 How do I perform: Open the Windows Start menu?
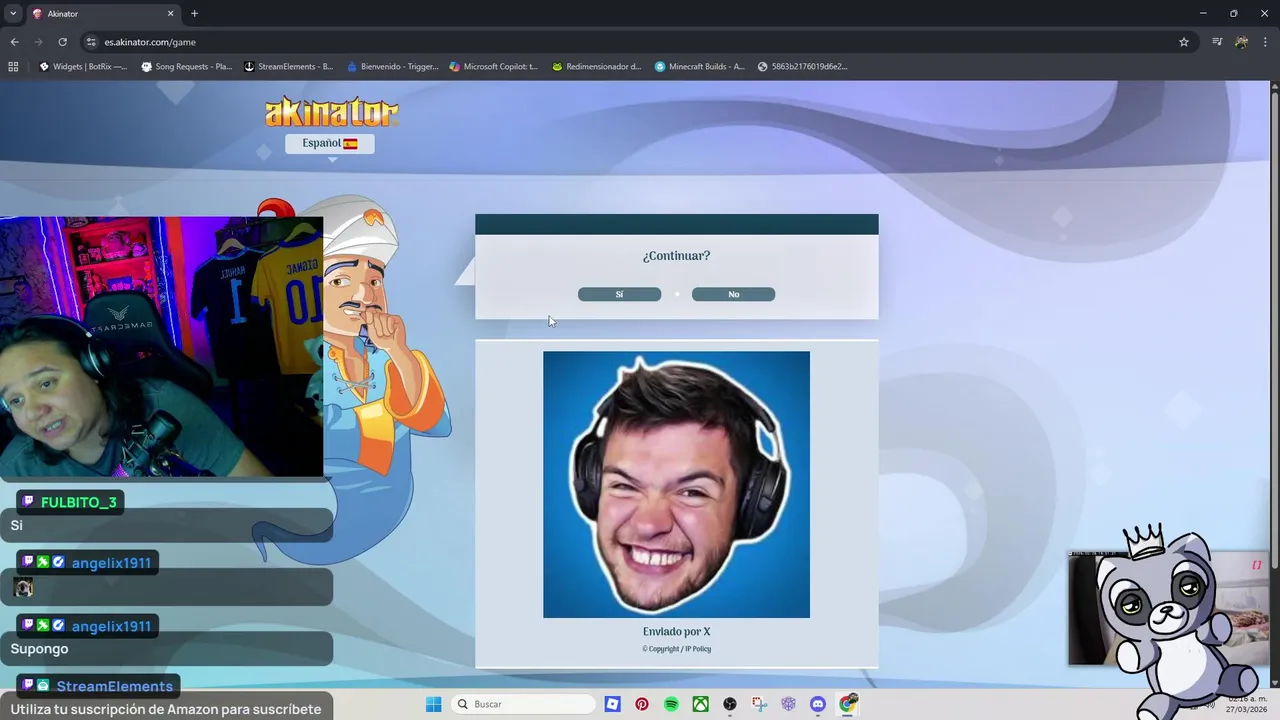click(433, 704)
